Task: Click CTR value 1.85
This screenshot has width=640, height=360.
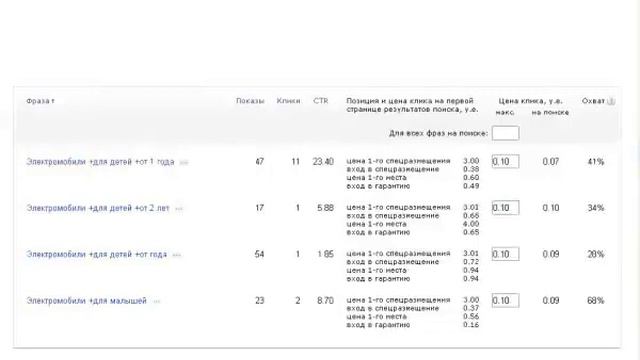Action: tap(325, 254)
